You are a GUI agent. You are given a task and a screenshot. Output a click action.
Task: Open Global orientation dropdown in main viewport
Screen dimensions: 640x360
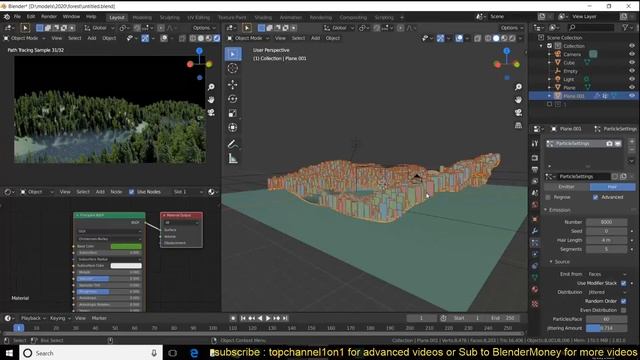[x=339, y=28]
